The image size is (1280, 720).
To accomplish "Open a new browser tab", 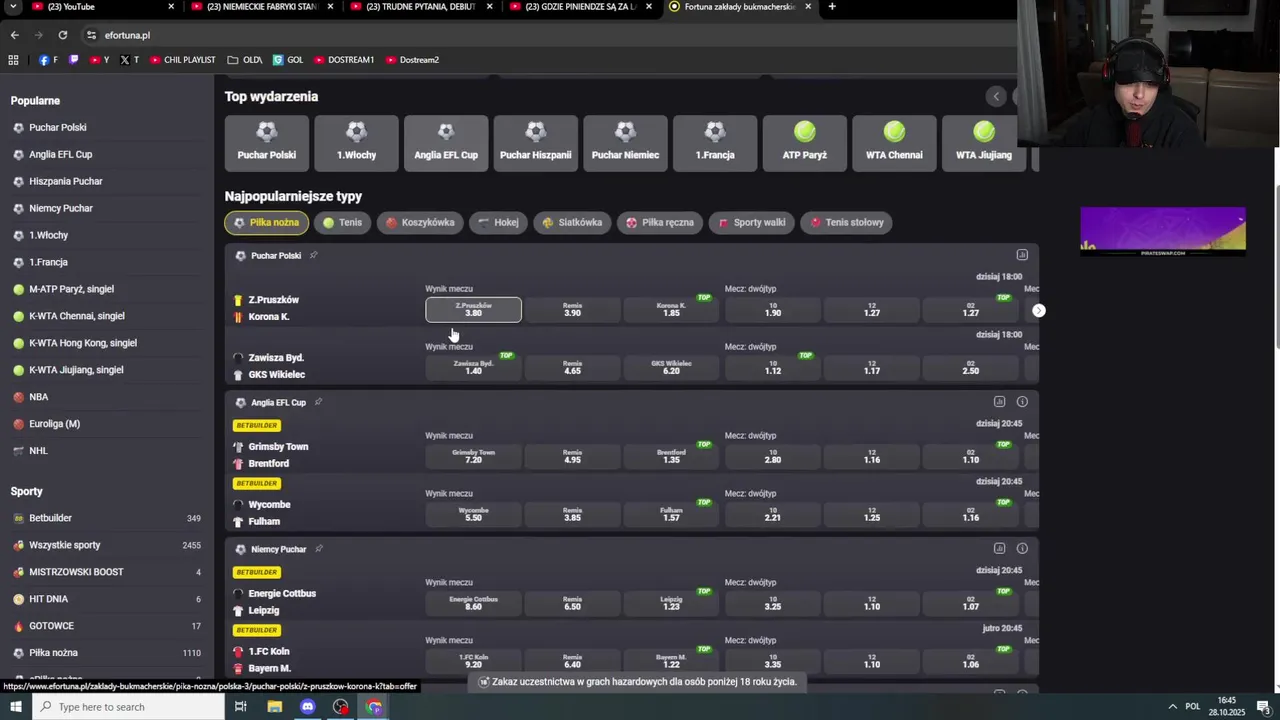I will pos(832,7).
